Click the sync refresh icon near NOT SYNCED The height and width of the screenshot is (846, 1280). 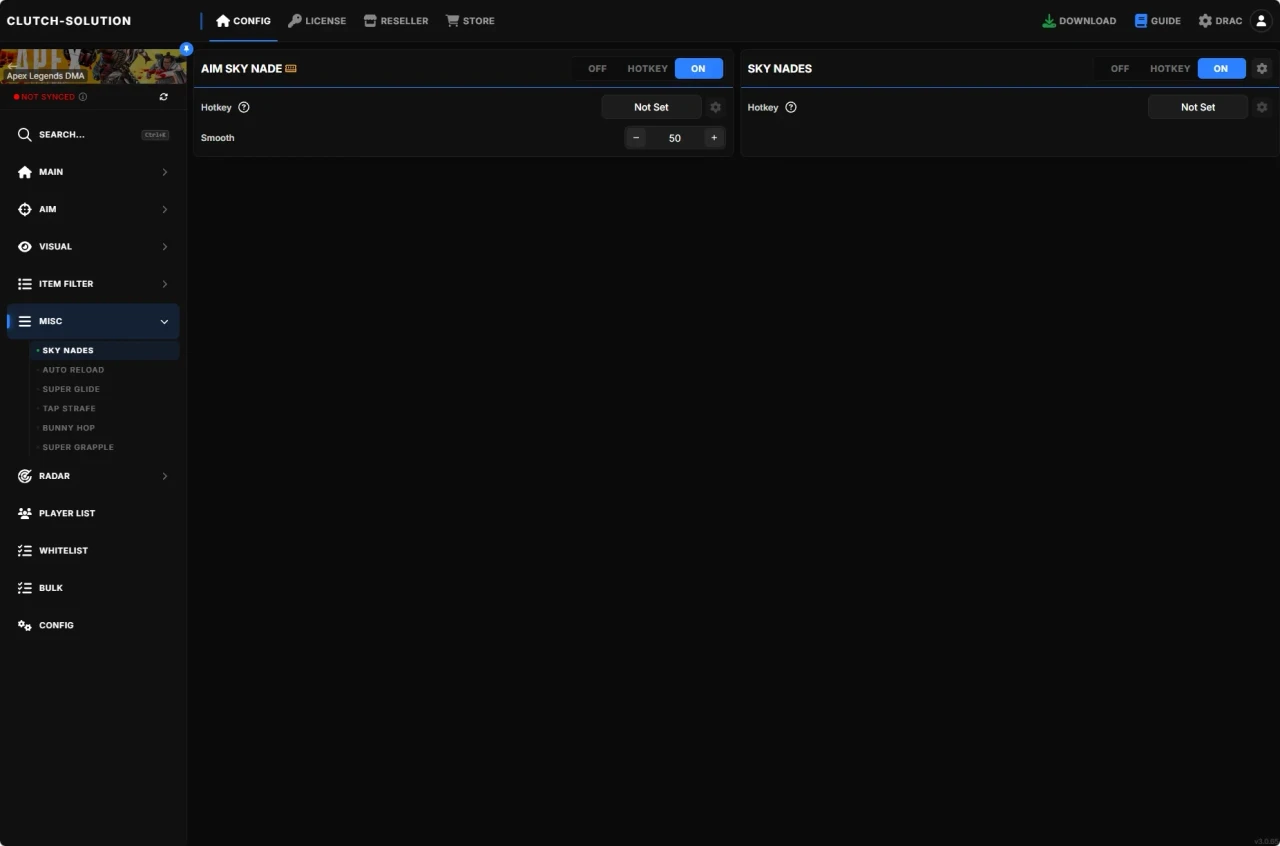(x=163, y=96)
